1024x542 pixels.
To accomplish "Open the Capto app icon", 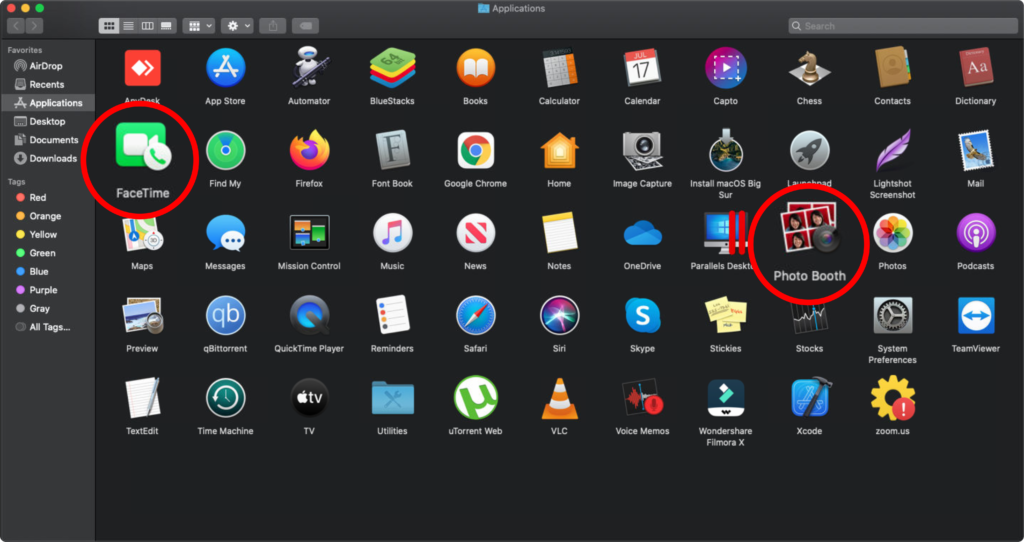I will [726, 68].
